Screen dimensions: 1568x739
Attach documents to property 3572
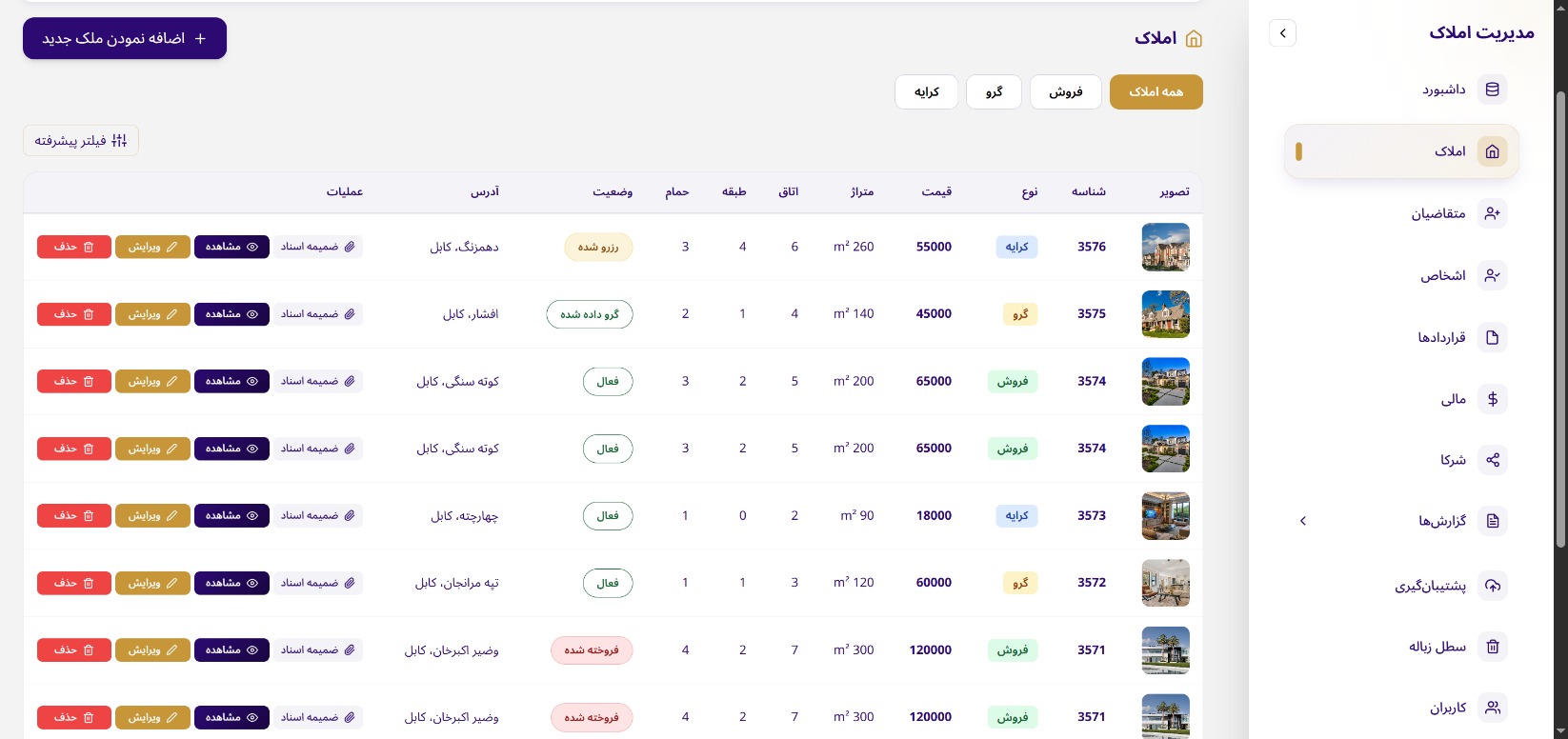tap(318, 583)
